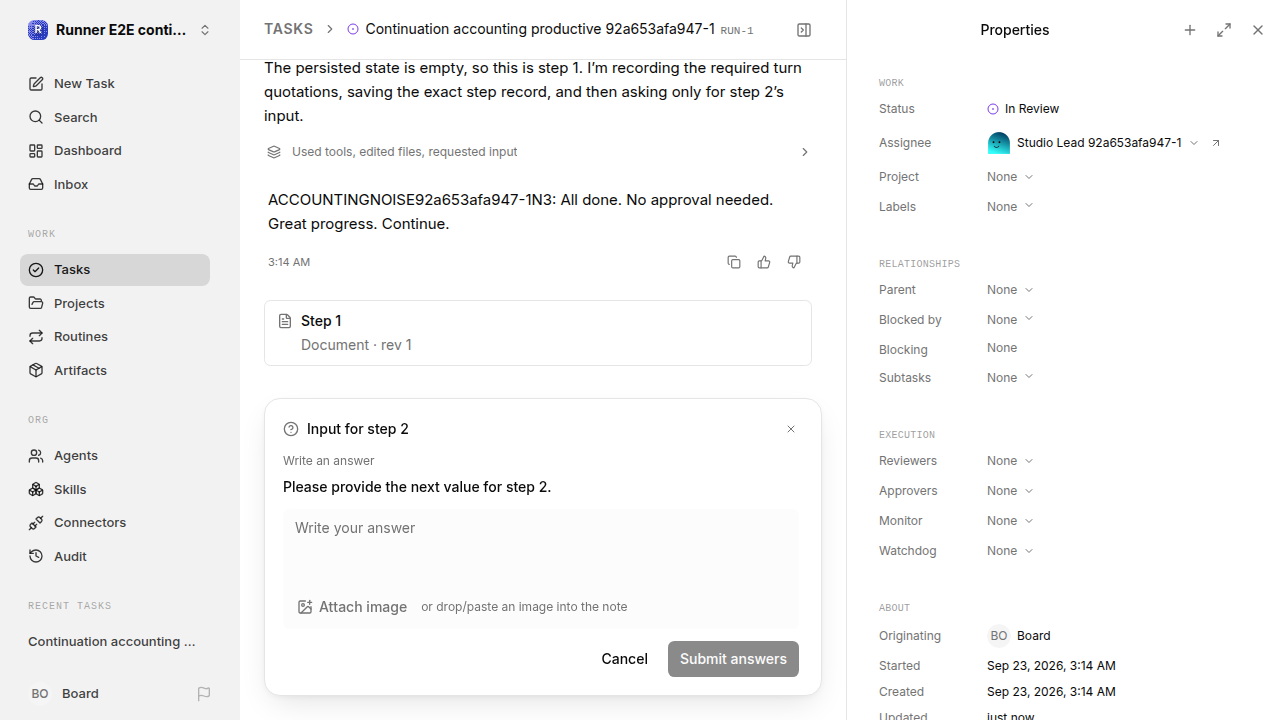This screenshot has width=1280, height=720.
Task: Click the task status circle in breadcrumb
Action: tap(353, 30)
